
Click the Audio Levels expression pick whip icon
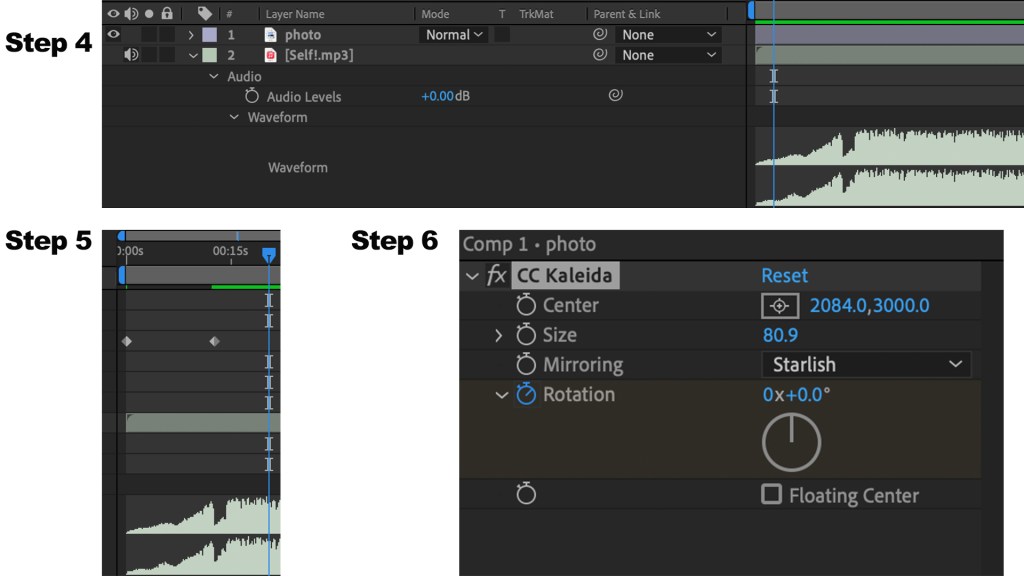(616, 96)
